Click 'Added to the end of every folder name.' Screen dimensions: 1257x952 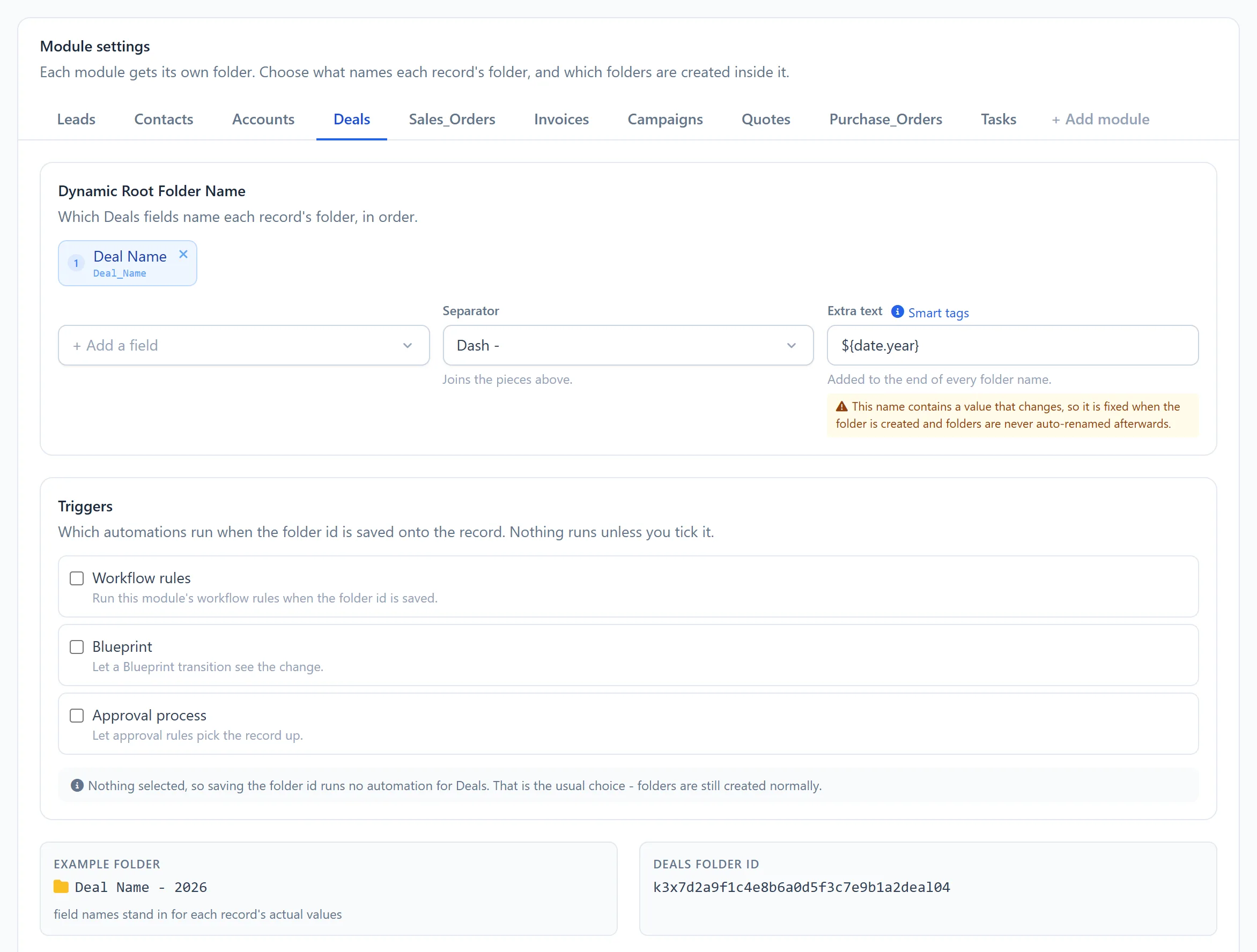(939, 380)
